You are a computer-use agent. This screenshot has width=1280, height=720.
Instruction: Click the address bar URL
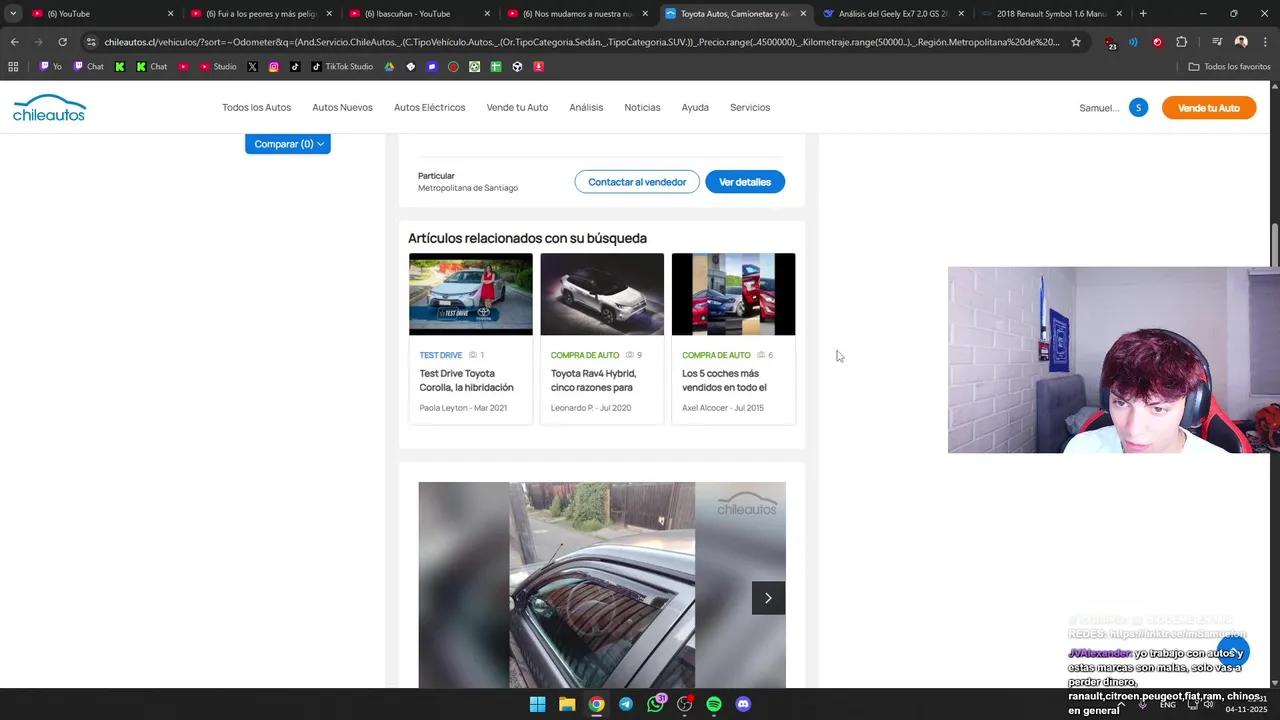click(x=582, y=42)
